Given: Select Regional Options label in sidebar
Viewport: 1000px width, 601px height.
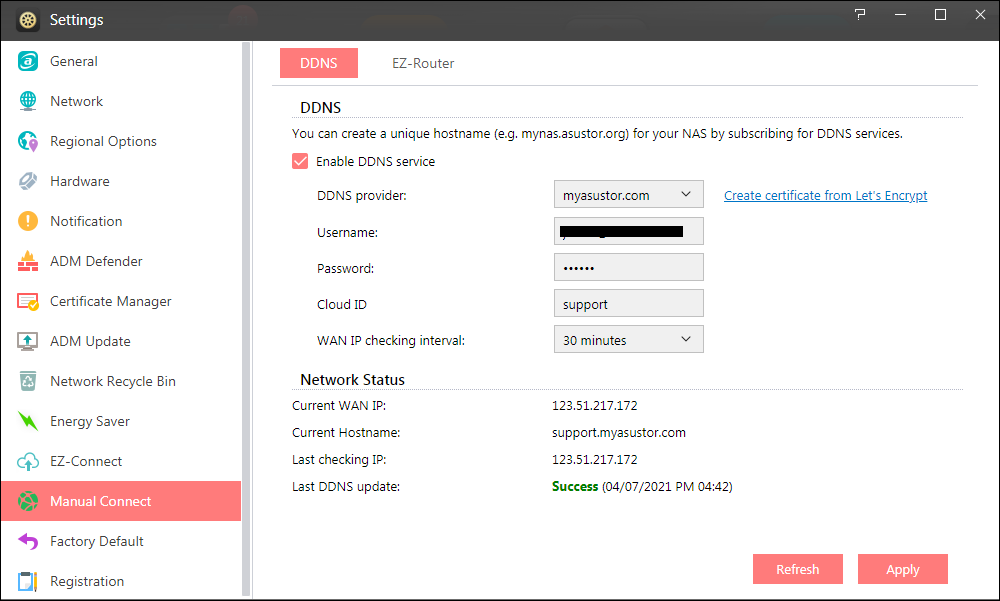Looking at the screenshot, I should coord(103,141).
